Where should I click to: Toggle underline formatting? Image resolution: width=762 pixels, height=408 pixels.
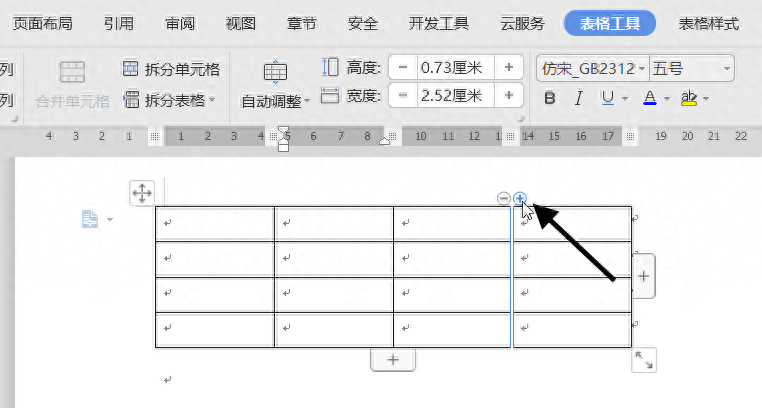pos(607,98)
